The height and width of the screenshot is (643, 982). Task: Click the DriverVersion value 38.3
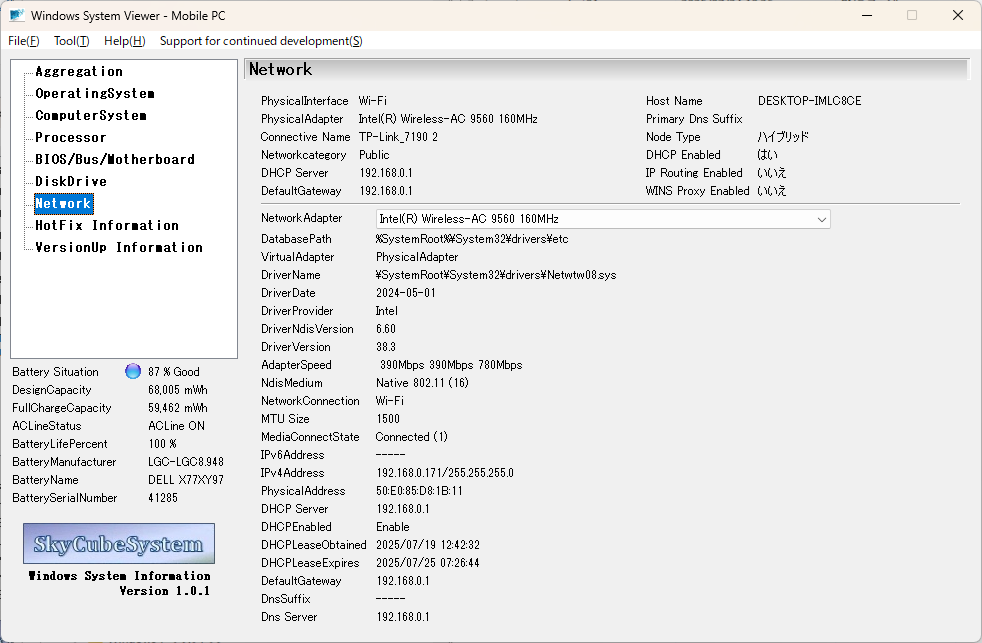[386, 347]
